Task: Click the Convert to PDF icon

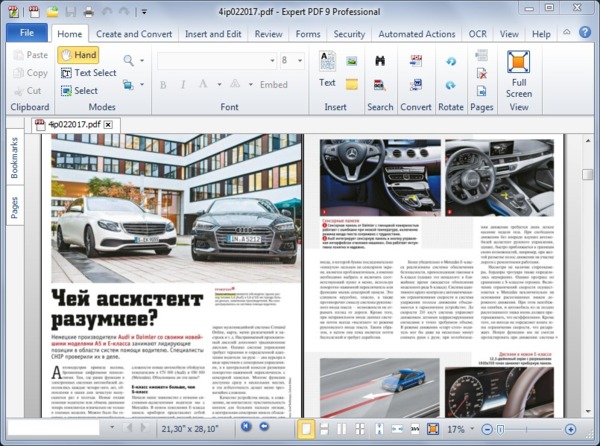Action: 416,60
